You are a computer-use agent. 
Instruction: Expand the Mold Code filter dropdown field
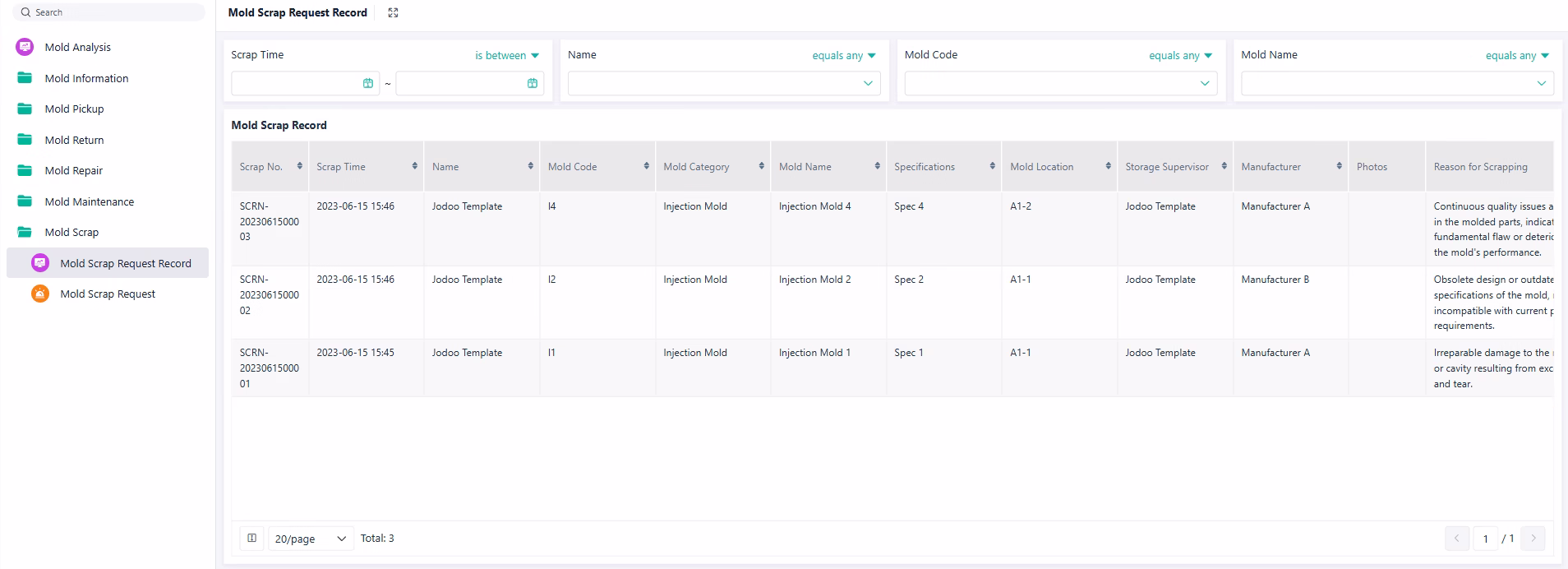point(1060,83)
